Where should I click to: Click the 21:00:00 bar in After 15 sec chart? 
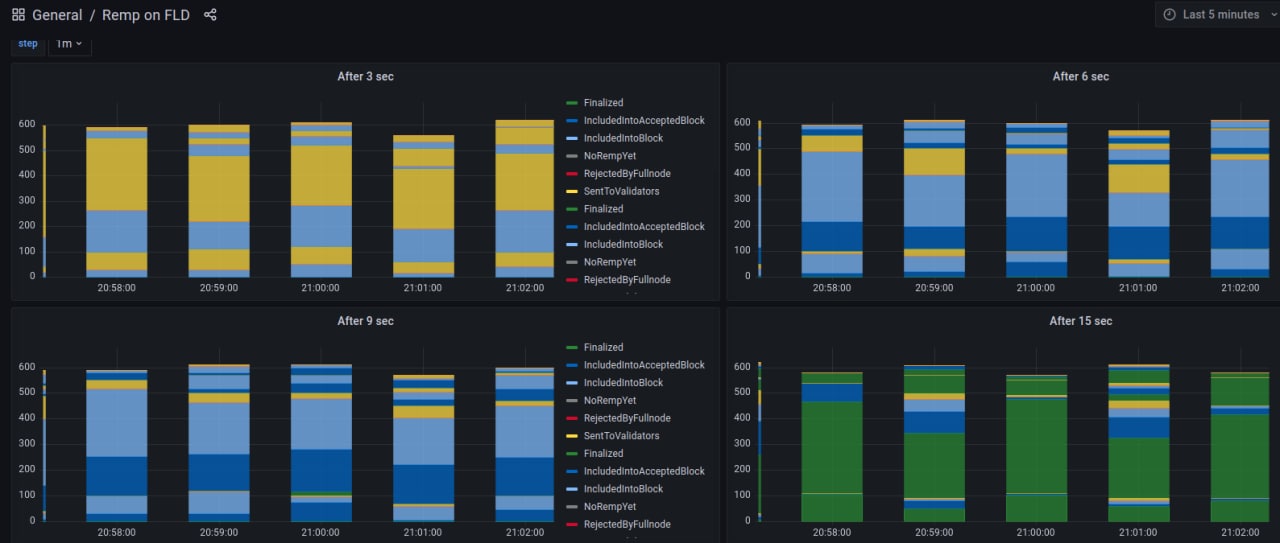1035,450
